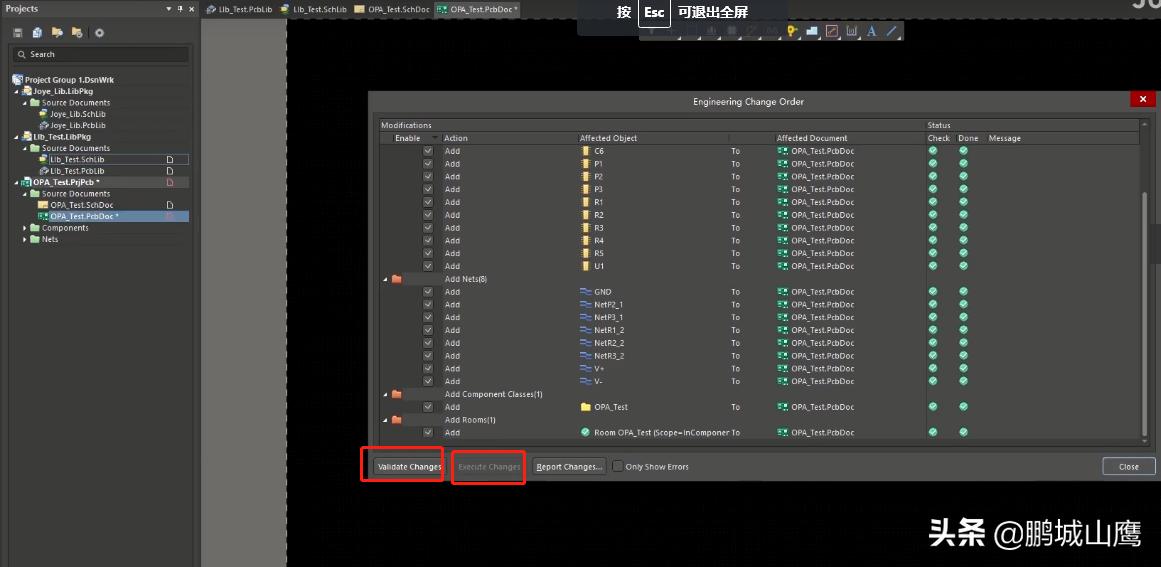Select the yellow place pad/via tool

pyautogui.click(x=792, y=31)
